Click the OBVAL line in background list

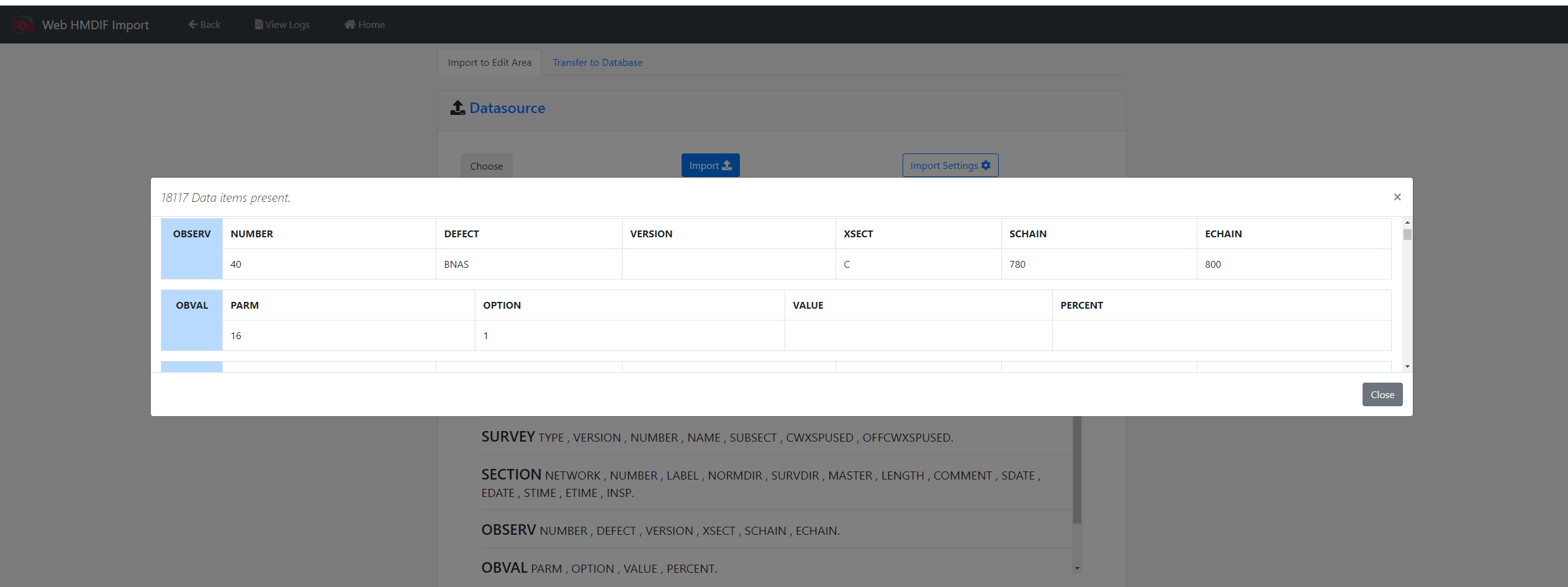tap(599, 568)
